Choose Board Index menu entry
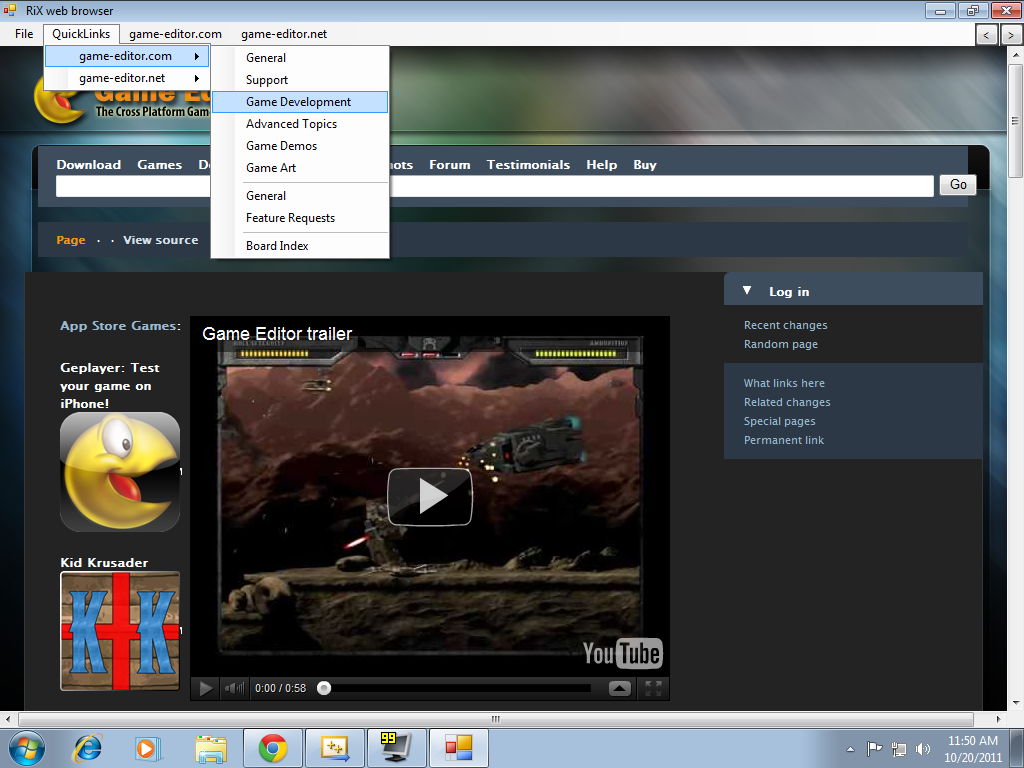 click(x=300, y=246)
